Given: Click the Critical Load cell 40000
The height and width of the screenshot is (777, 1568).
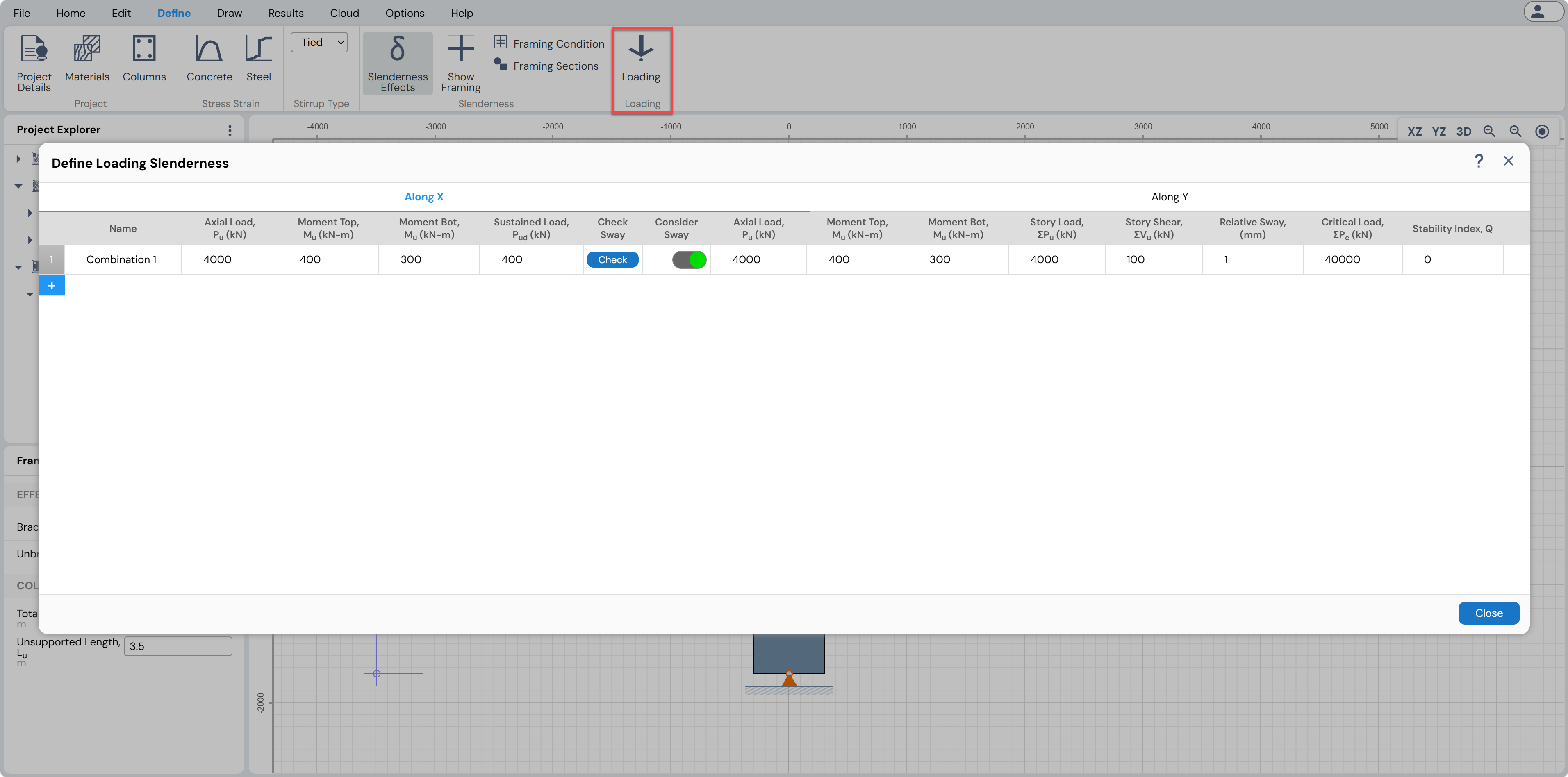Looking at the screenshot, I should click(x=1352, y=260).
